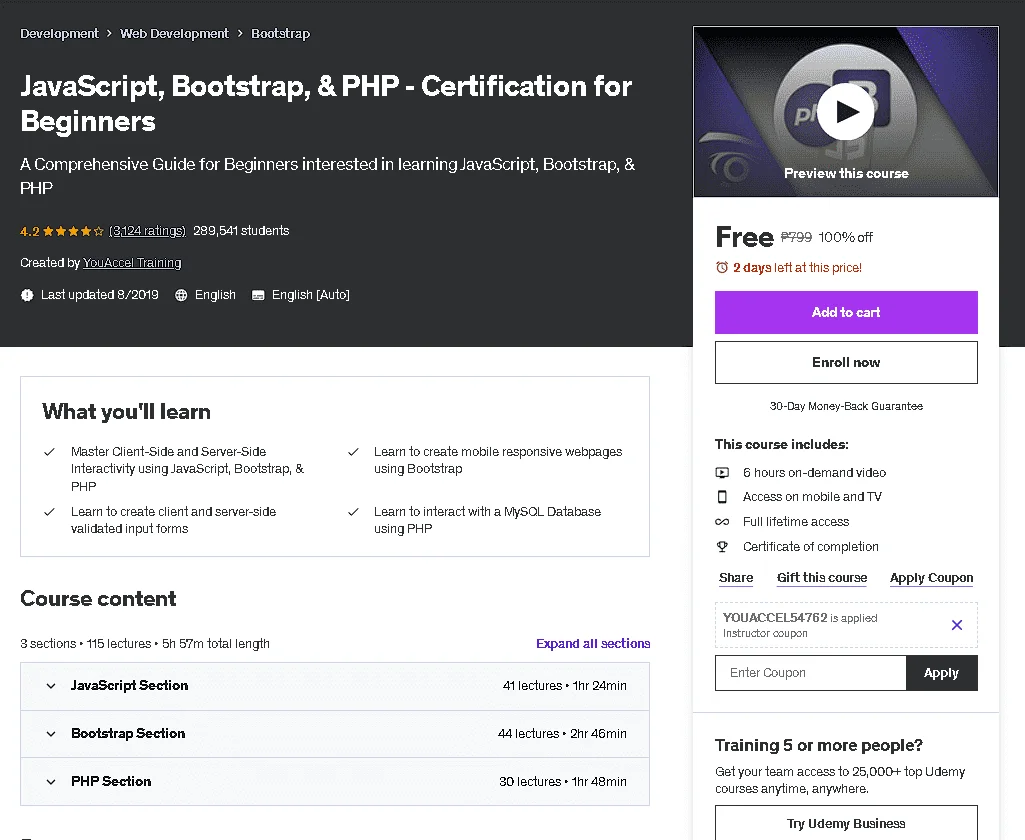
Task: Click the 4.2 rating number
Action: pos(29,231)
